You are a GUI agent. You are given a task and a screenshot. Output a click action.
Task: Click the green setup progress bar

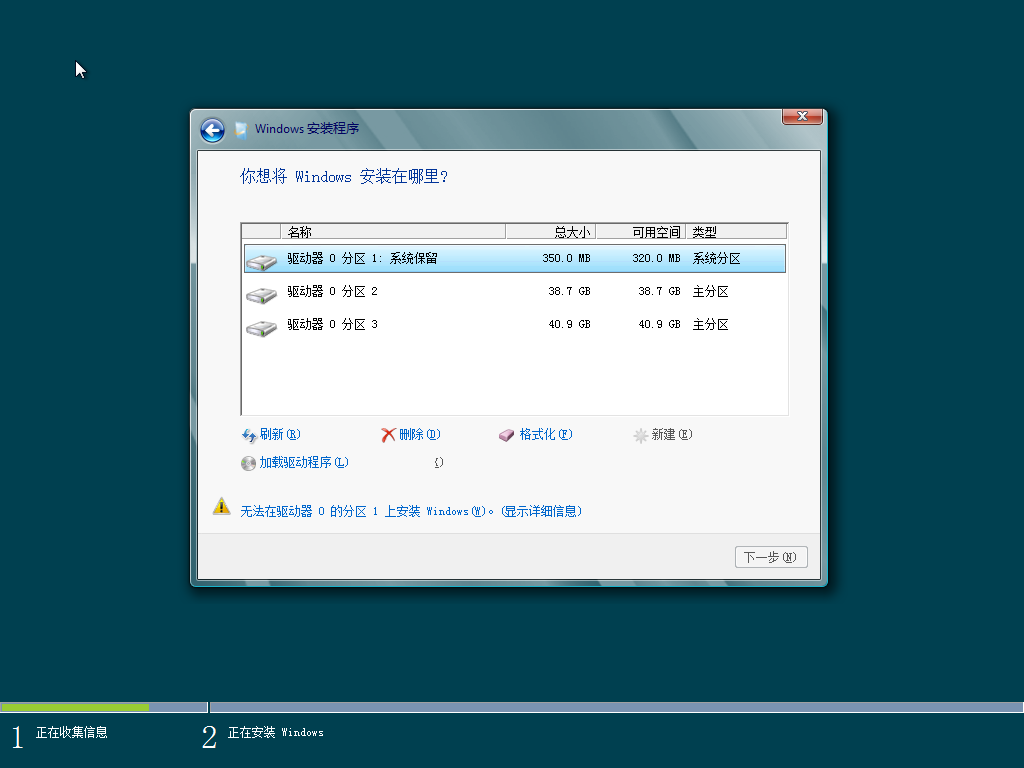click(x=74, y=707)
